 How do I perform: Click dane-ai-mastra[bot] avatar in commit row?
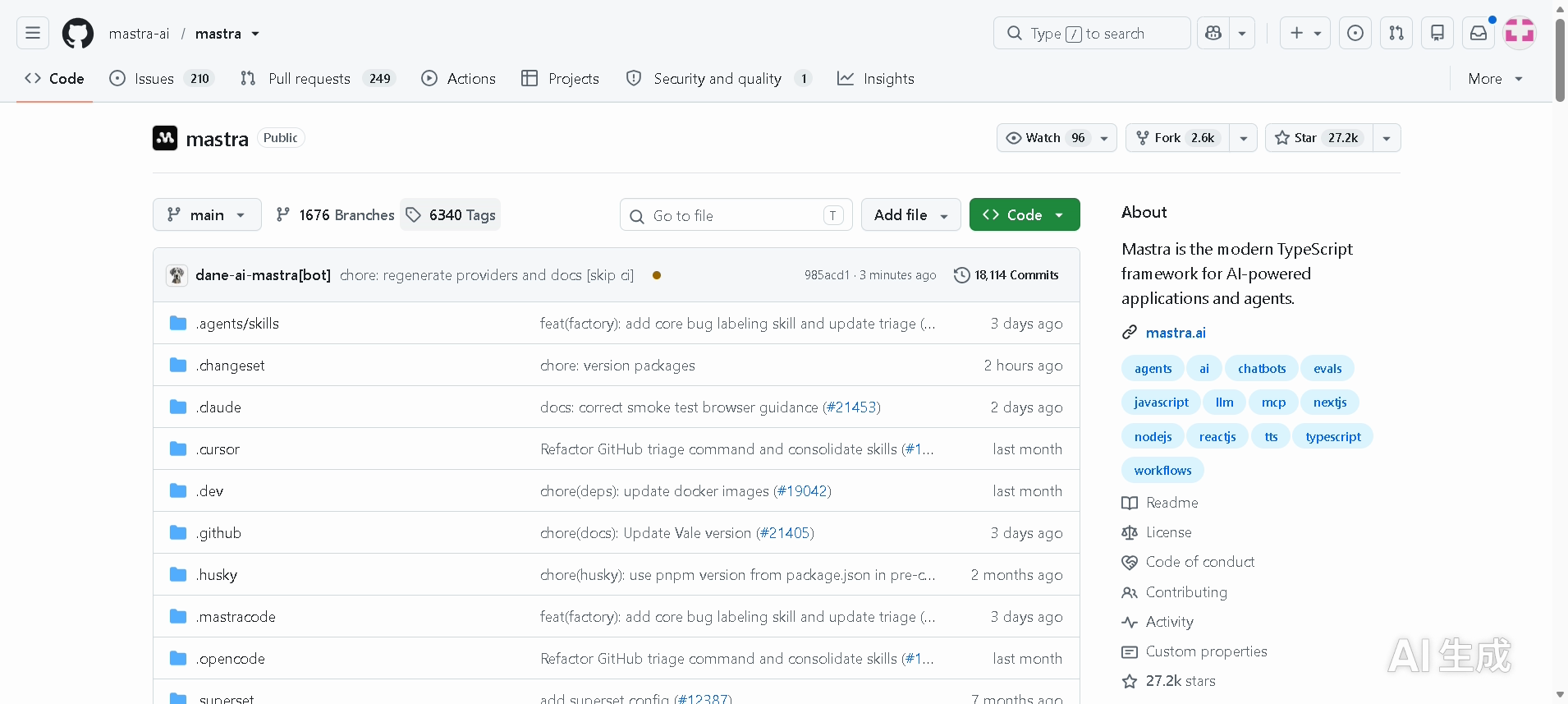point(177,275)
